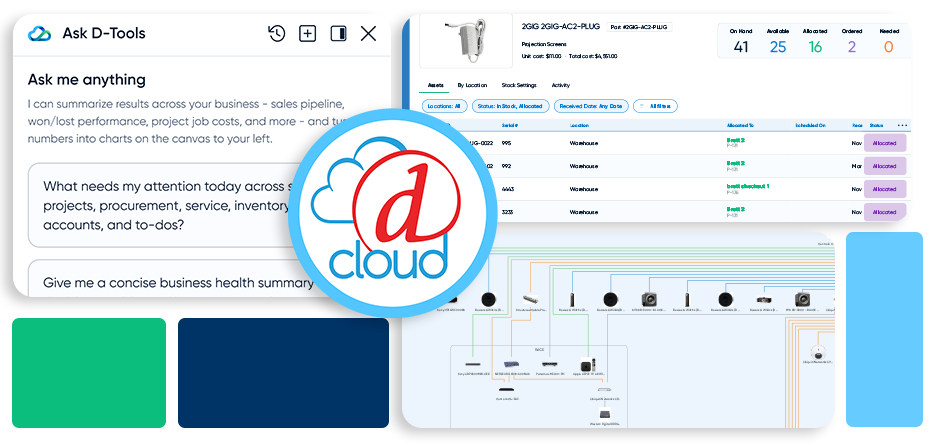This screenshot has height=445, width=933.
Task: Open the All filters button
Action: (x=655, y=106)
